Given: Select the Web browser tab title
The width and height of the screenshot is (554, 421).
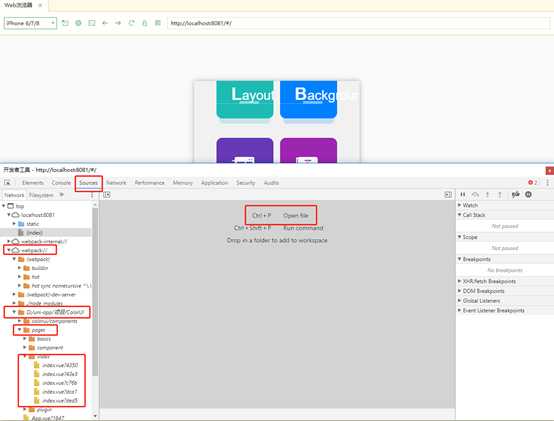Looking at the screenshot, I should tap(18, 5).
